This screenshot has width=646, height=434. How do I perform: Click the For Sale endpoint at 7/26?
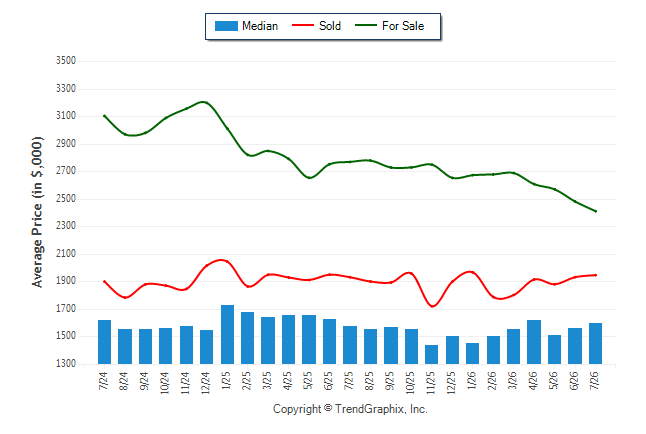click(595, 211)
